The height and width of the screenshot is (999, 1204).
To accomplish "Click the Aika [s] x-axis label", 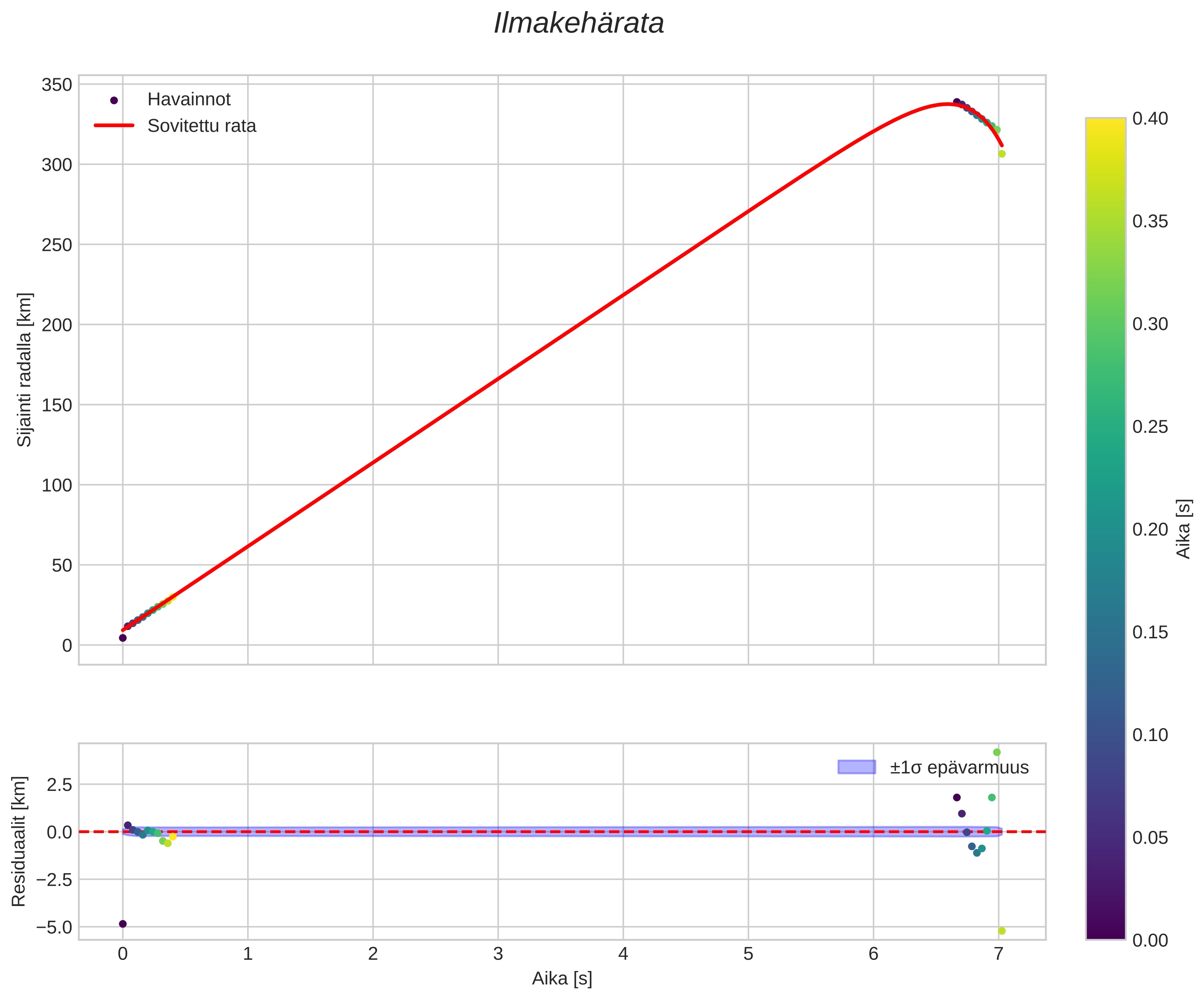I will (x=562, y=979).
